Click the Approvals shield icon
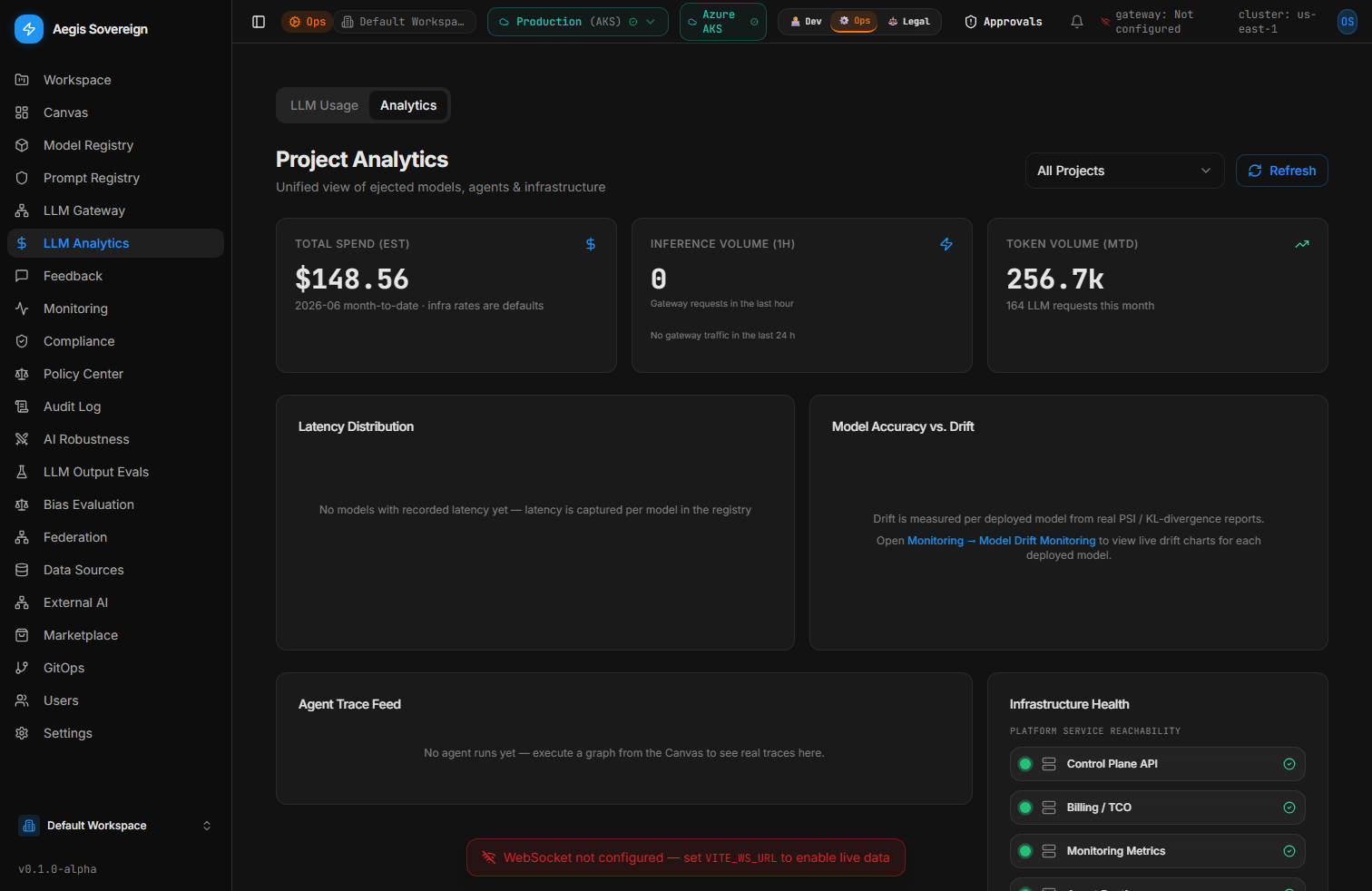Image resolution: width=1372 pixels, height=891 pixels. click(x=971, y=22)
